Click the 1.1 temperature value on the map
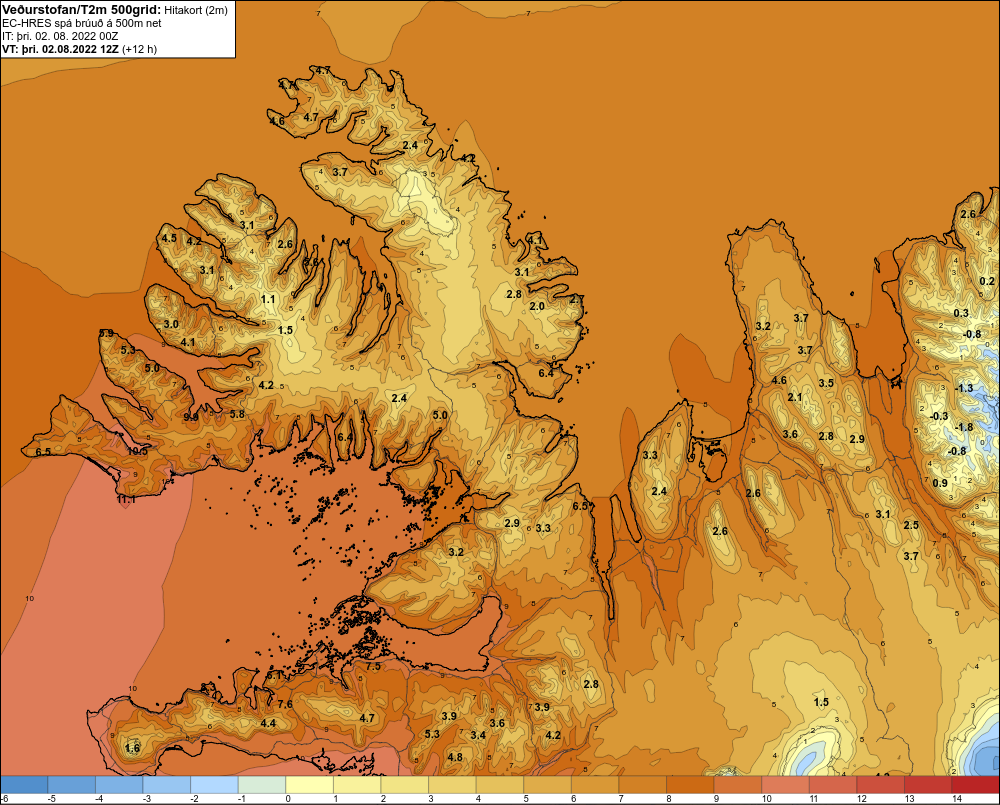The height and width of the screenshot is (805, 1000). point(268,299)
